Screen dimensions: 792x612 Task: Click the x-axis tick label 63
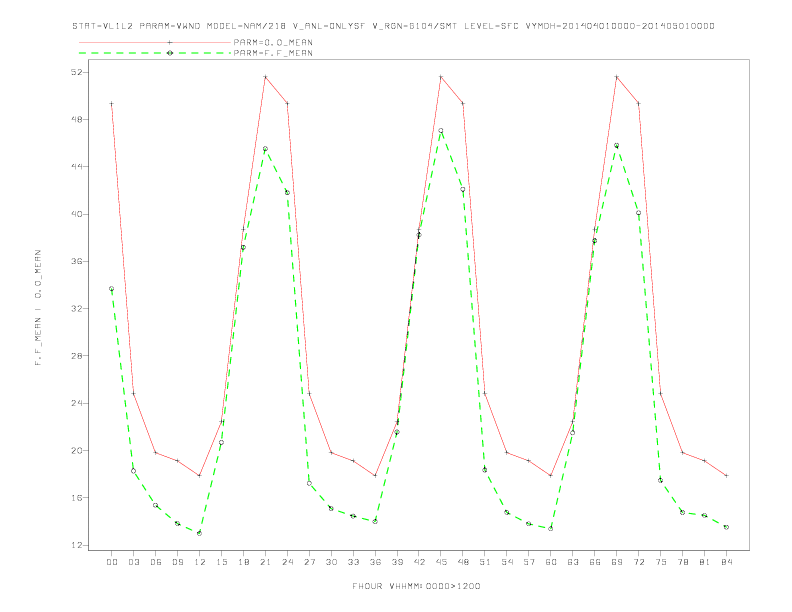(x=573, y=562)
